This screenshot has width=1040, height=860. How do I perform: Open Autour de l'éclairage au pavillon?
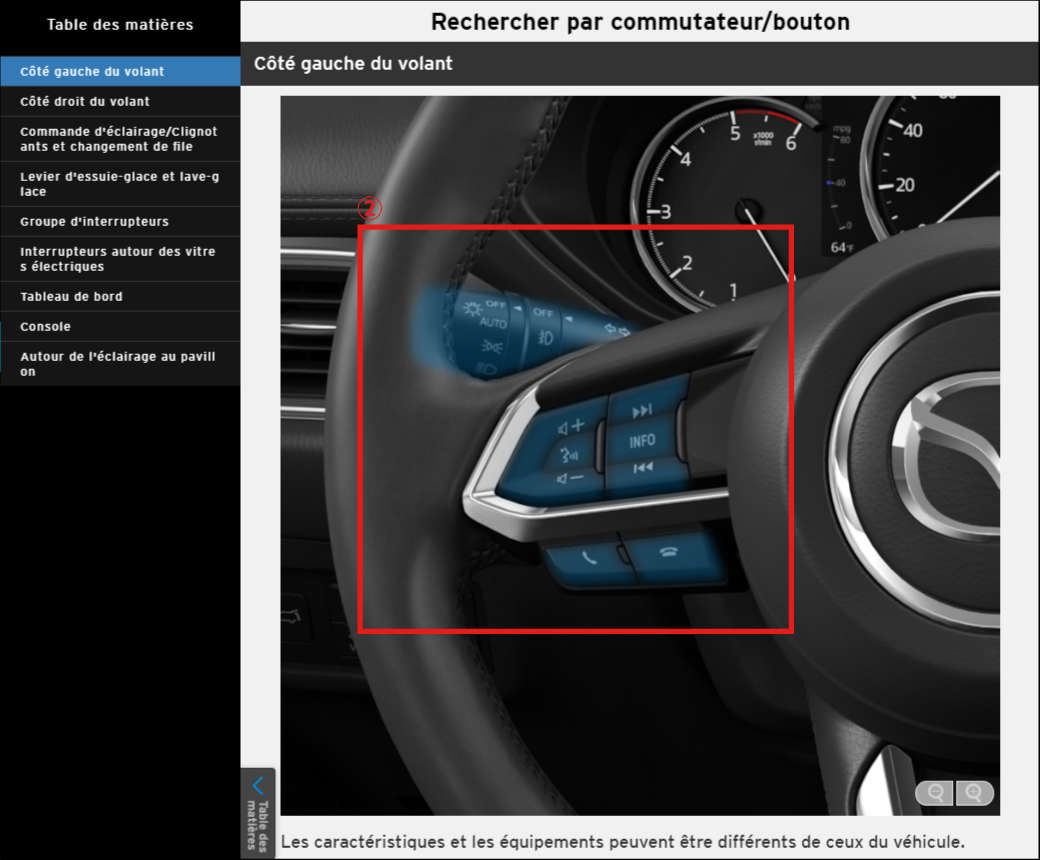(x=119, y=364)
